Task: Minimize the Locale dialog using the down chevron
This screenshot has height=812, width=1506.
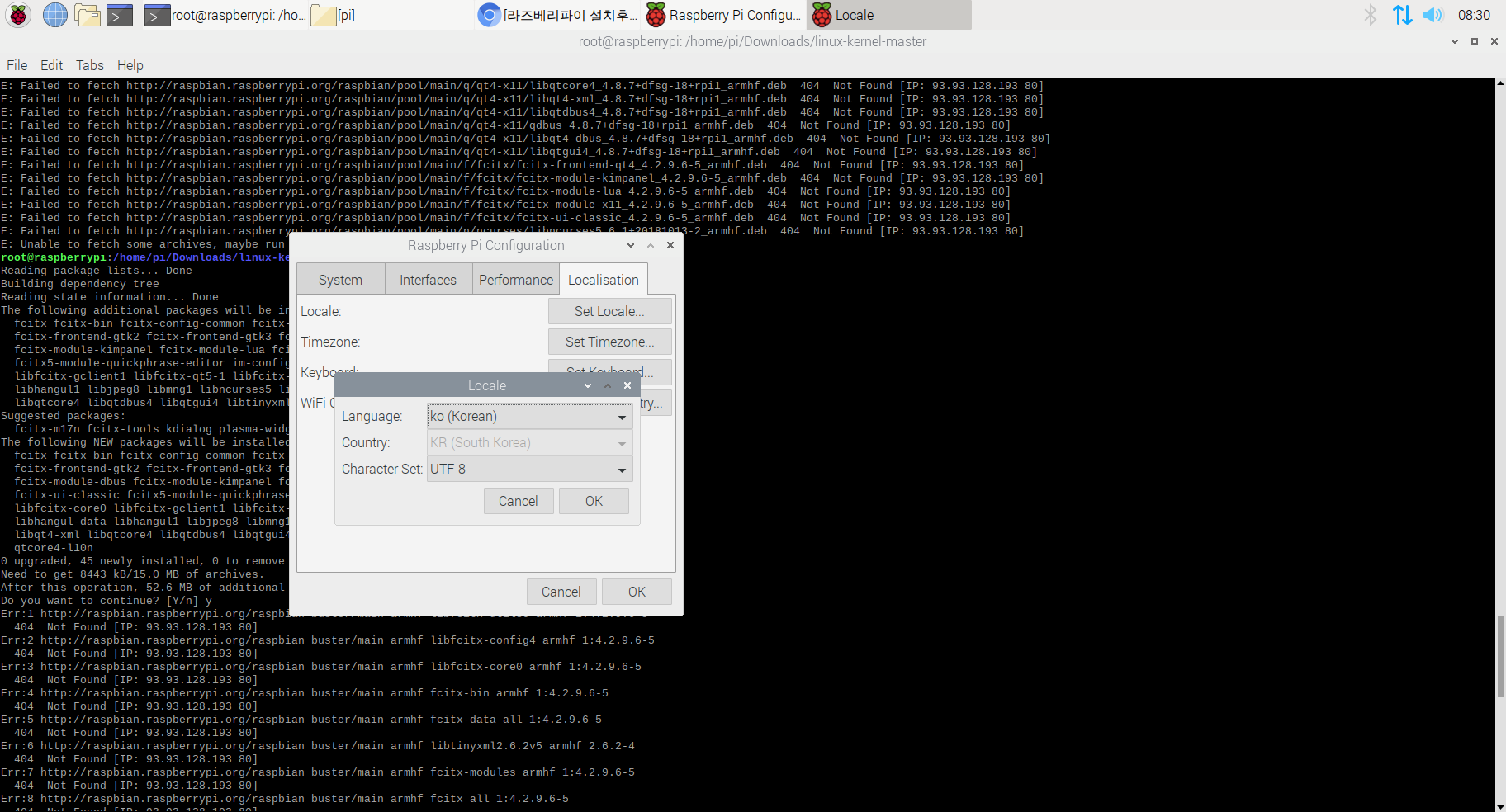Action: (588, 385)
